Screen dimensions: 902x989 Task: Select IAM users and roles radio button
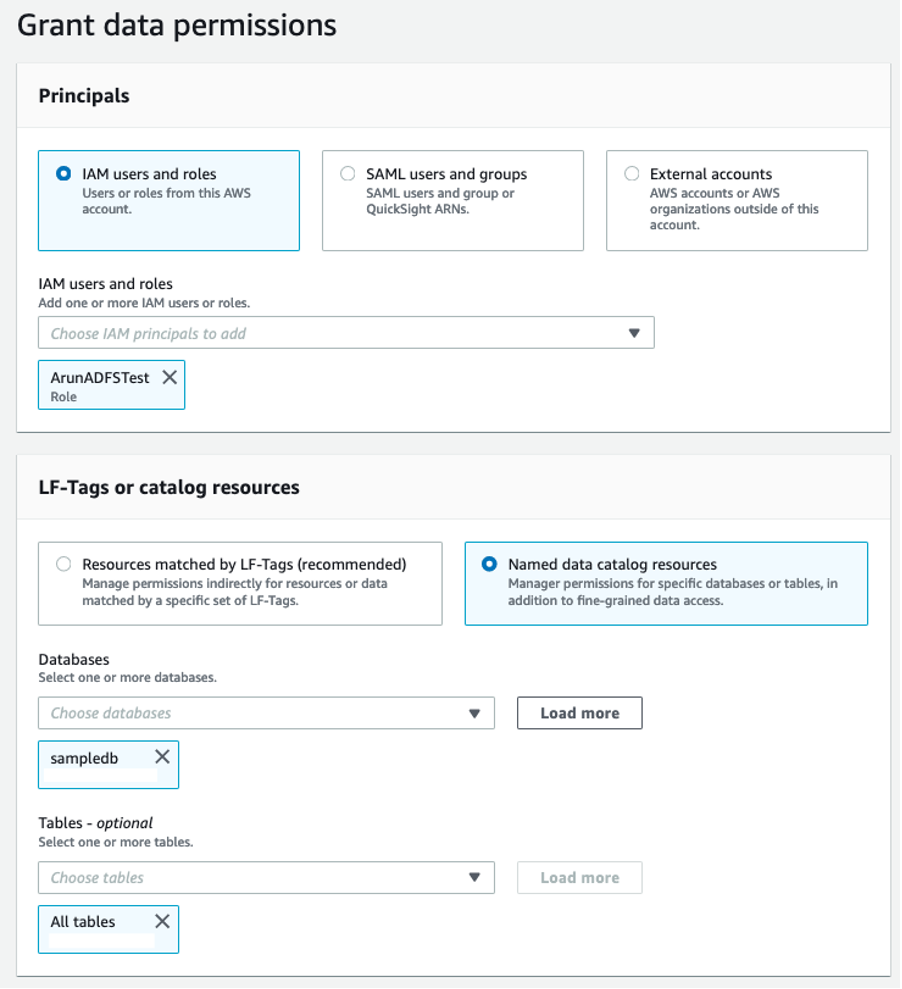[64, 174]
